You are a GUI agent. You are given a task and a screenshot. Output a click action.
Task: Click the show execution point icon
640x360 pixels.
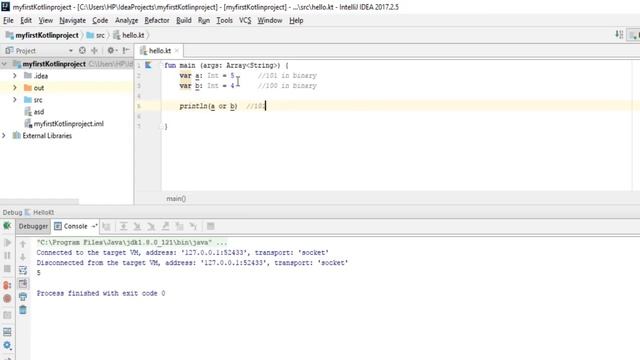pyautogui.click(x=107, y=226)
